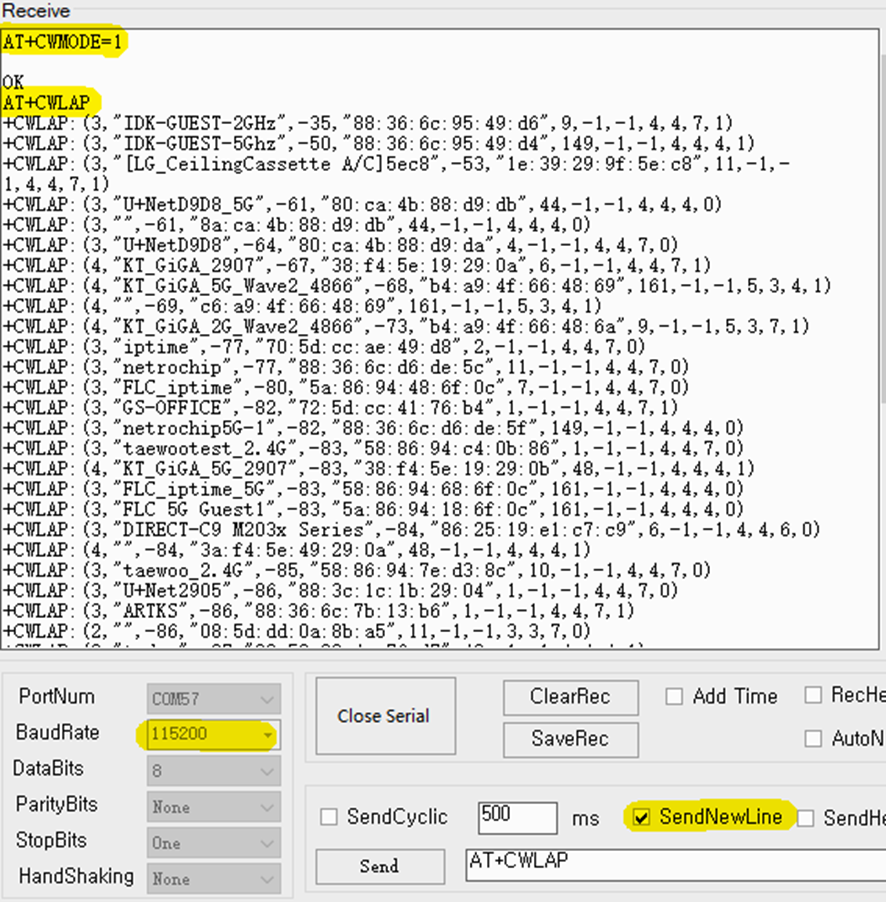Click the Close Serial button
The width and height of the screenshot is (886, 902).
pos(385,716)
